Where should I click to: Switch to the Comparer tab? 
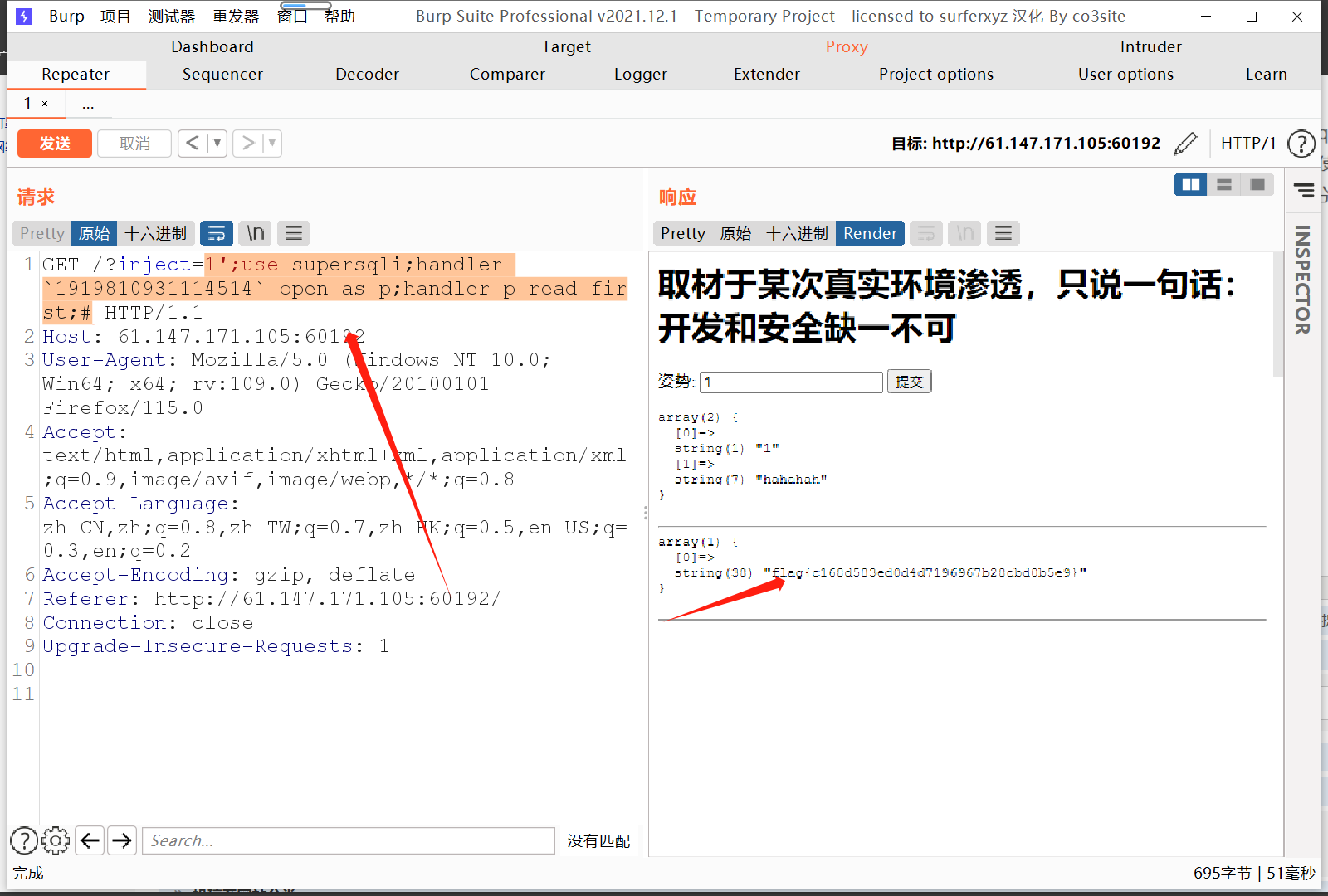[507, 75]
